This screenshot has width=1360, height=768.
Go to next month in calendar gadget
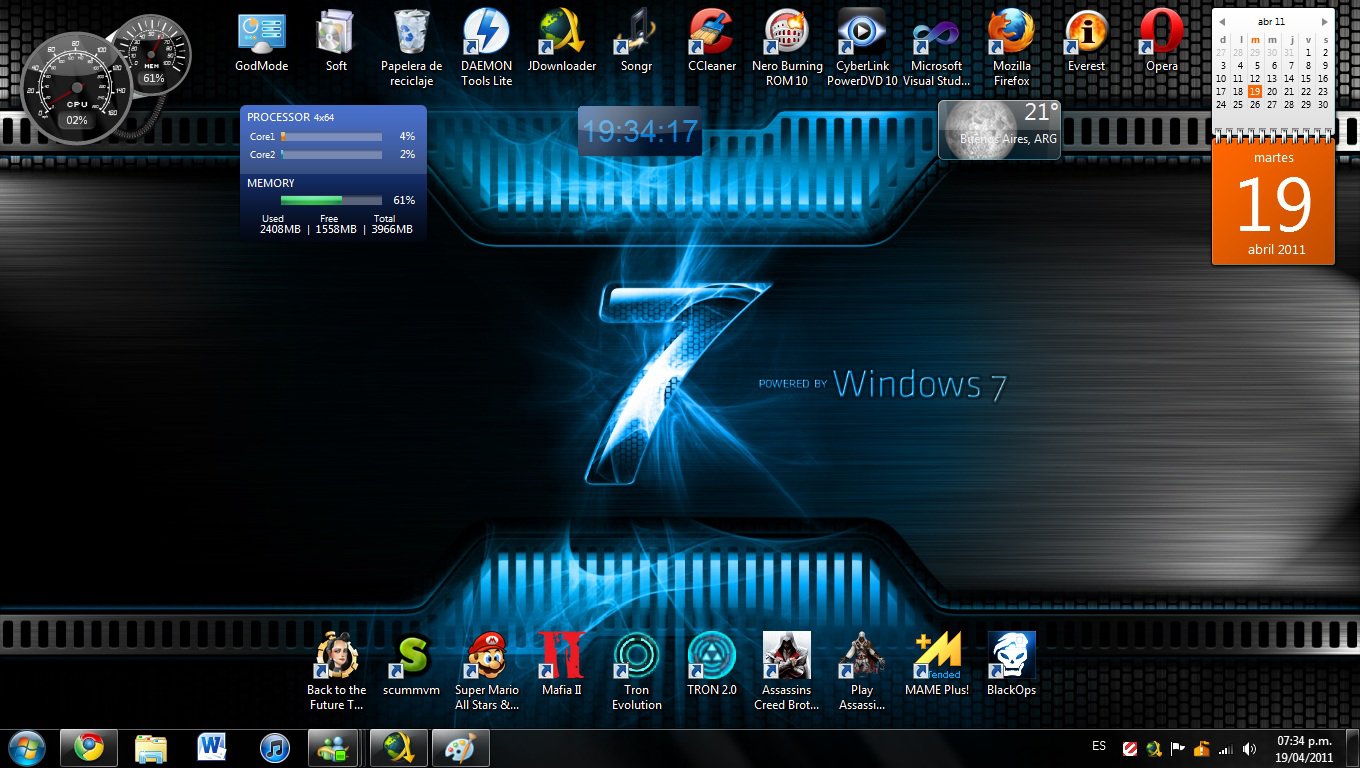coord(1324,22)
